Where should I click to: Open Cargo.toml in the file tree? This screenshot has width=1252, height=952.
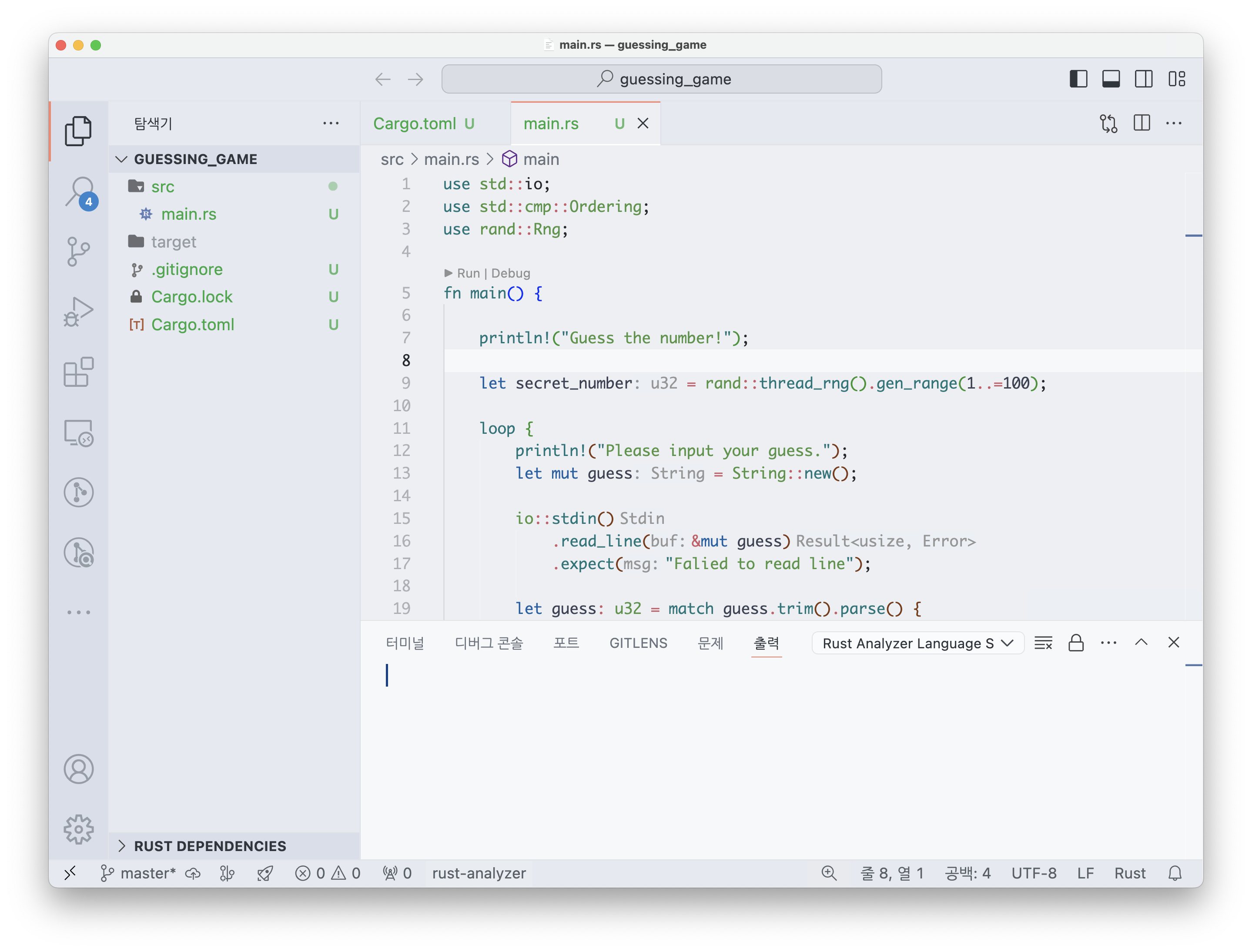[x=234, y=325]
